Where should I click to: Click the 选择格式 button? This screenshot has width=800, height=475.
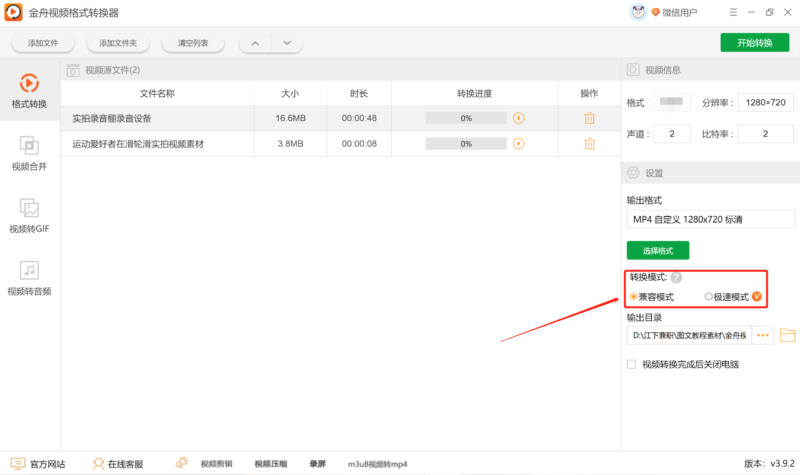[657, 250]
